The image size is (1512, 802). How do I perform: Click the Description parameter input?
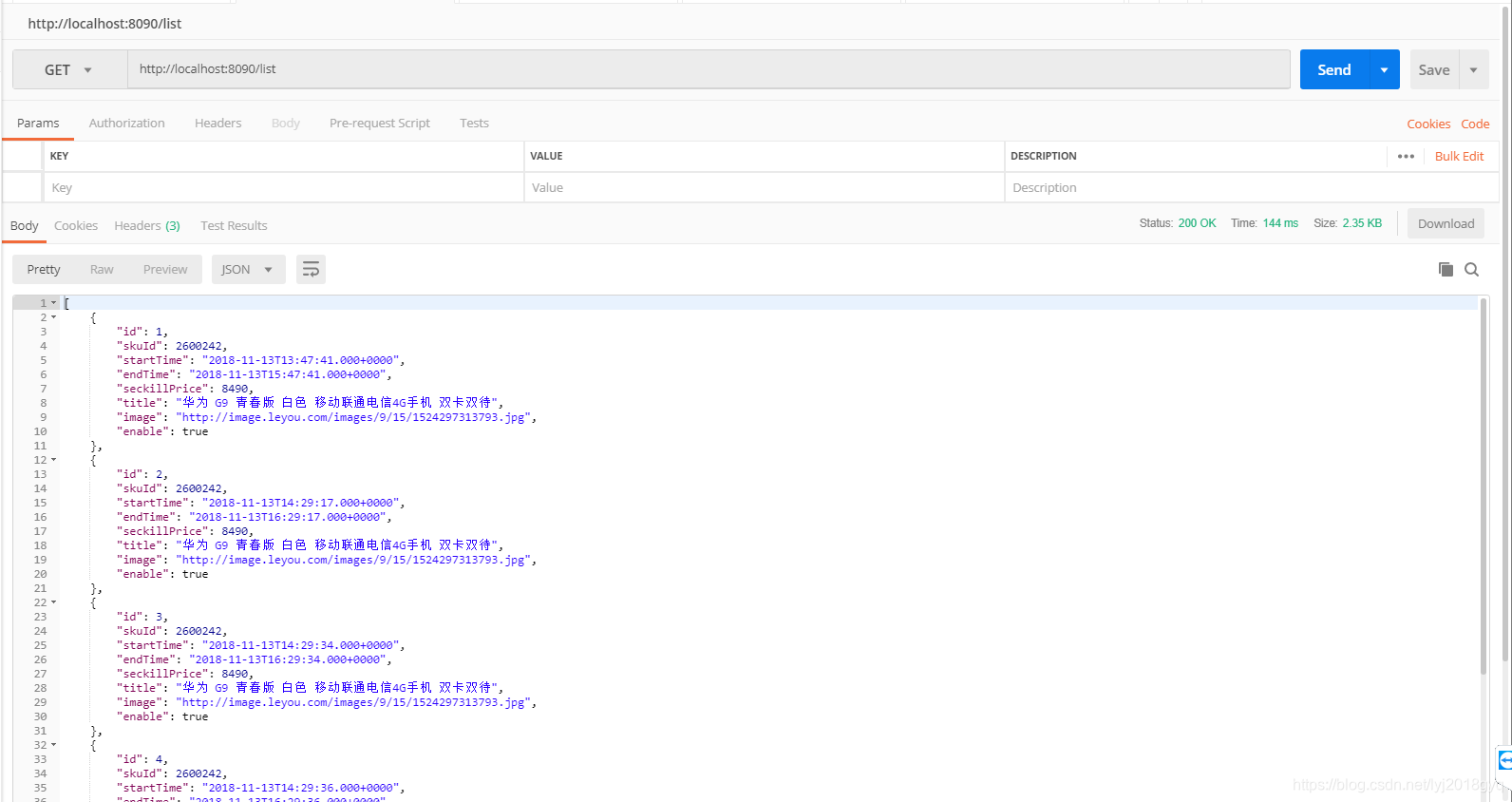pos(1251,188)
